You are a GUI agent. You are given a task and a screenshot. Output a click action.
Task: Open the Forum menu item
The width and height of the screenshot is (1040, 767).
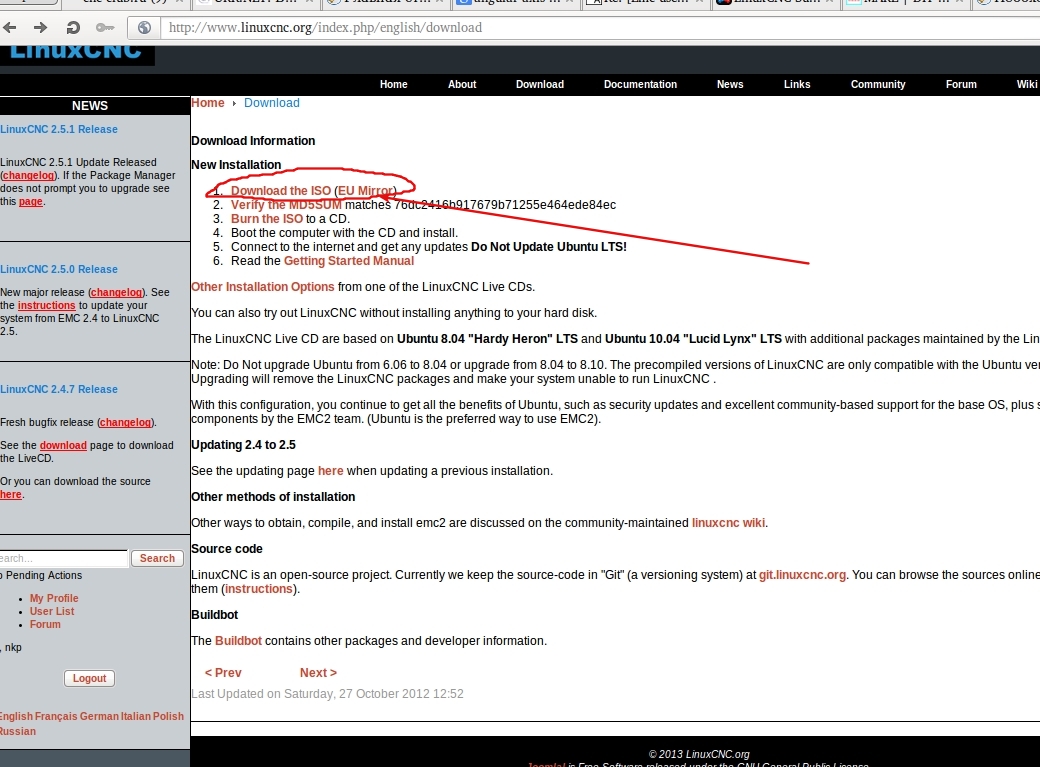(961, 84)
